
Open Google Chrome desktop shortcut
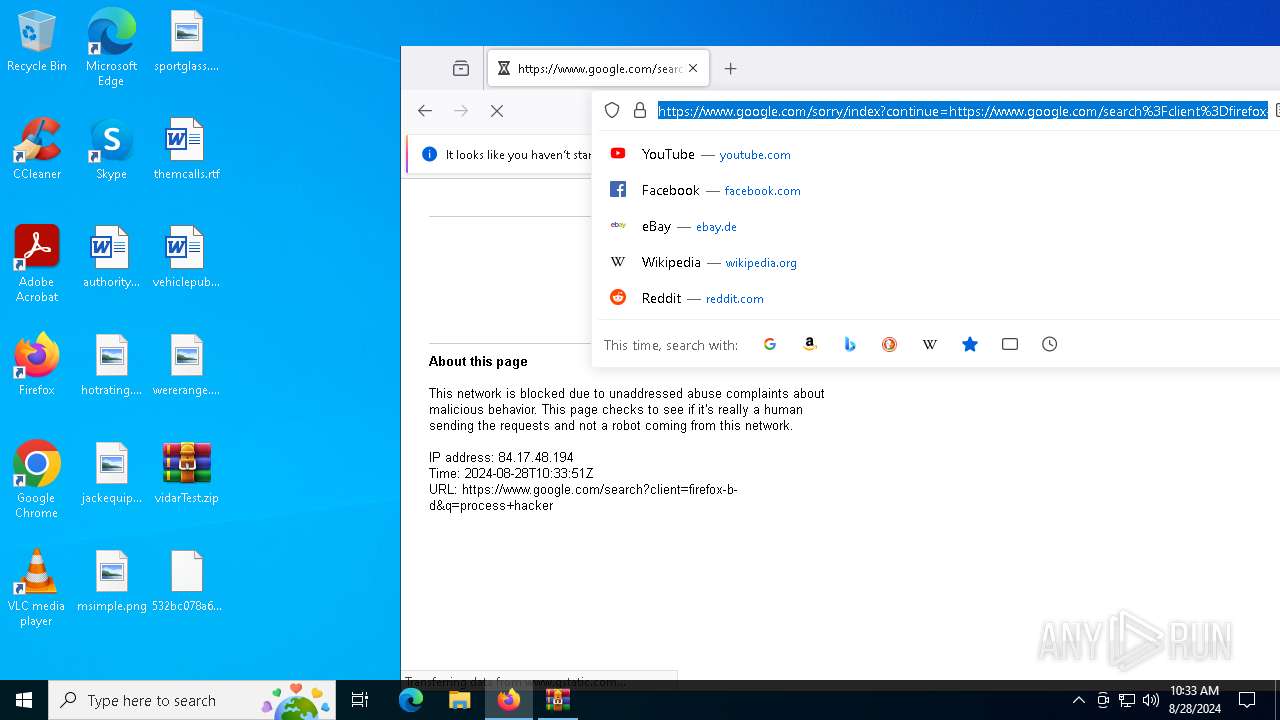37,480
